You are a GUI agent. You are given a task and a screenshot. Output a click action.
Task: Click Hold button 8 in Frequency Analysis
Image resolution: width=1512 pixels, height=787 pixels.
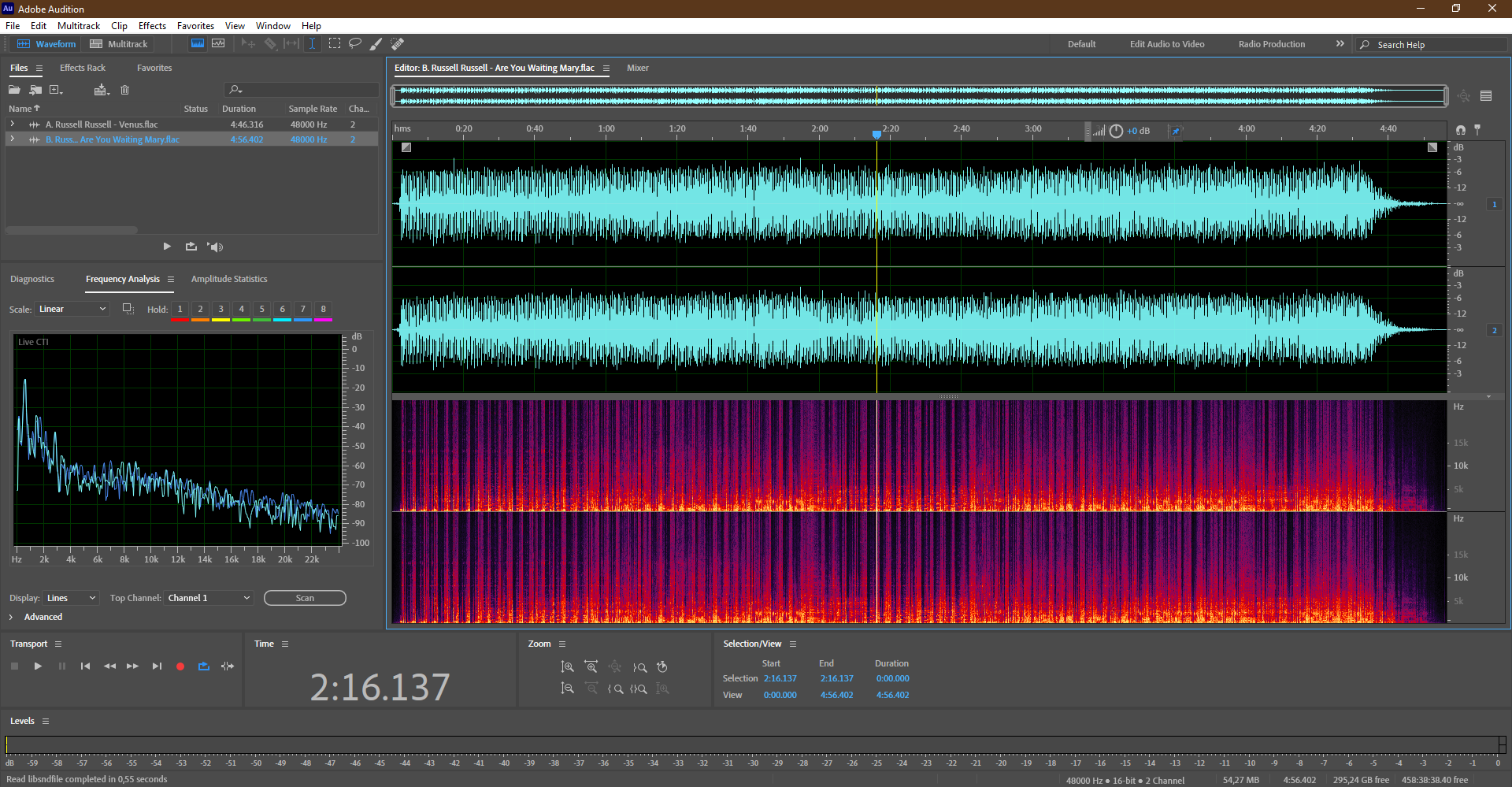(324, 309)
